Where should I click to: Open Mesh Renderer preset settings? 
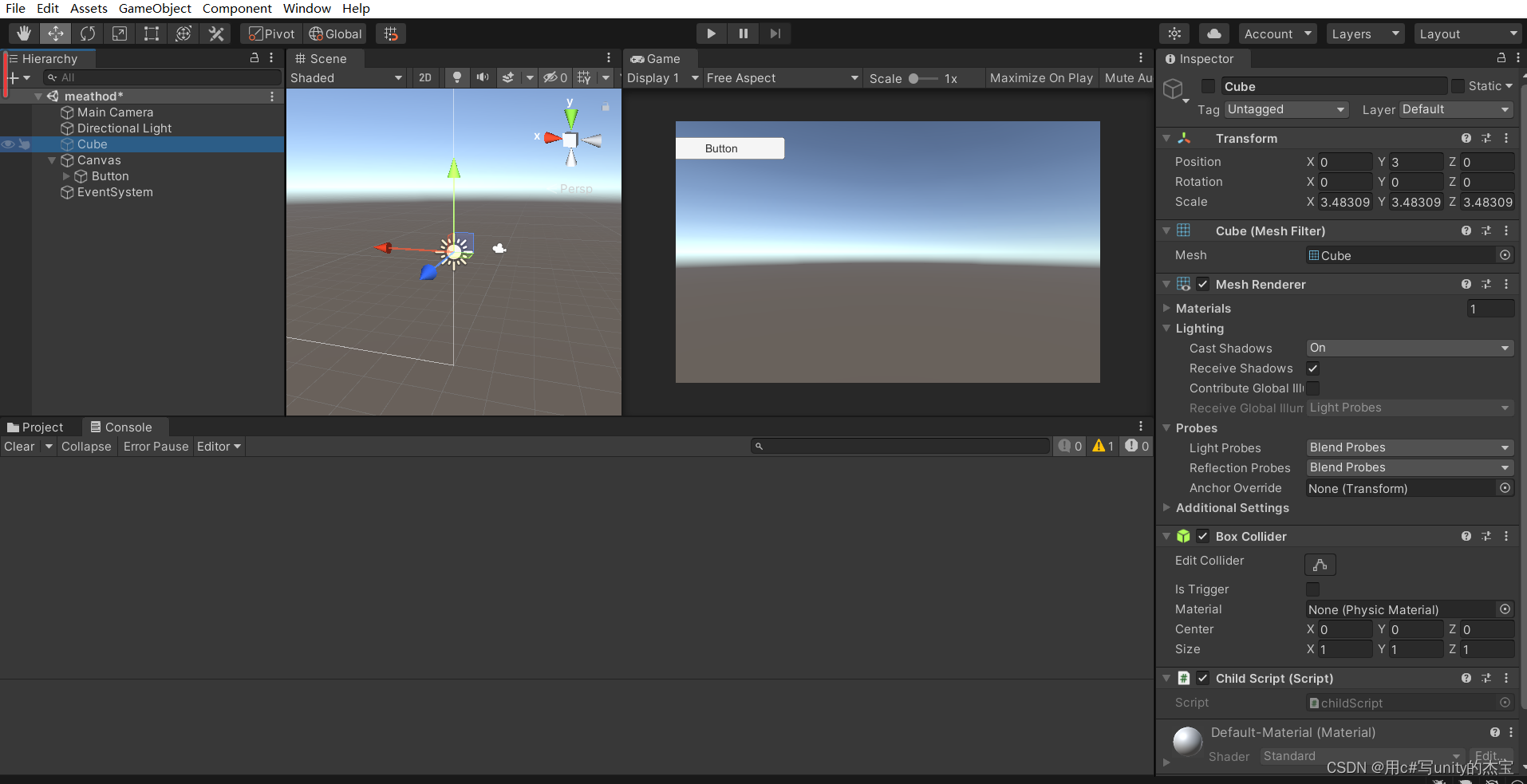pyautogui.click(x=1486, y=284)
